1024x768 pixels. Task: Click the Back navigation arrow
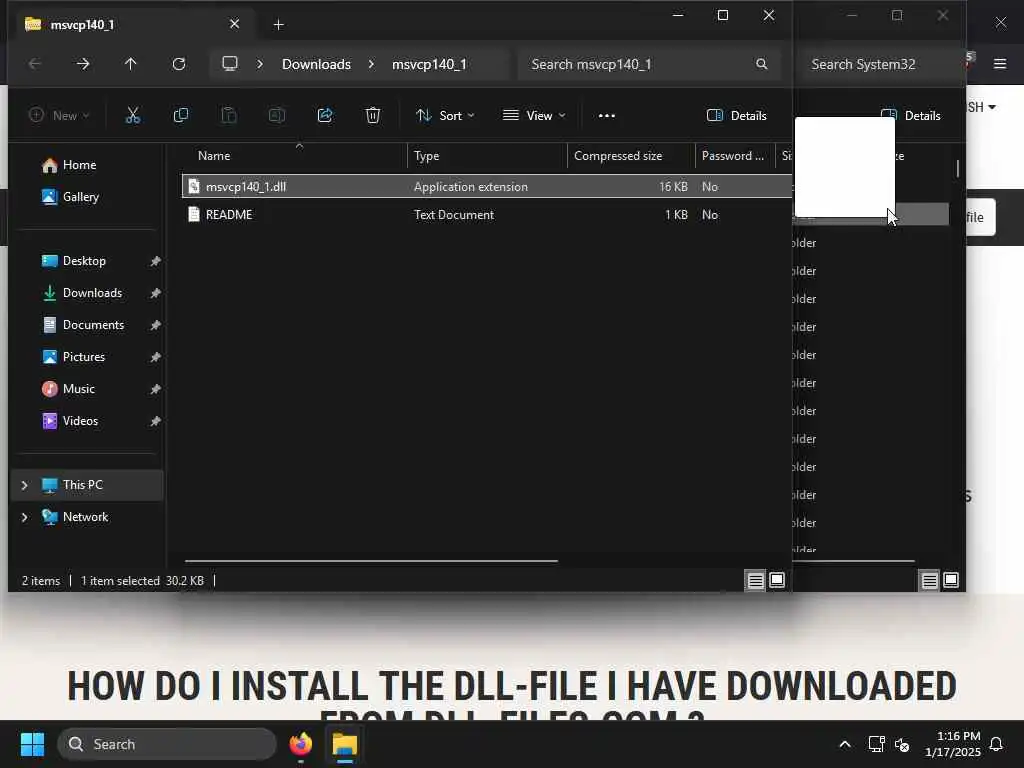click(35, 64)
